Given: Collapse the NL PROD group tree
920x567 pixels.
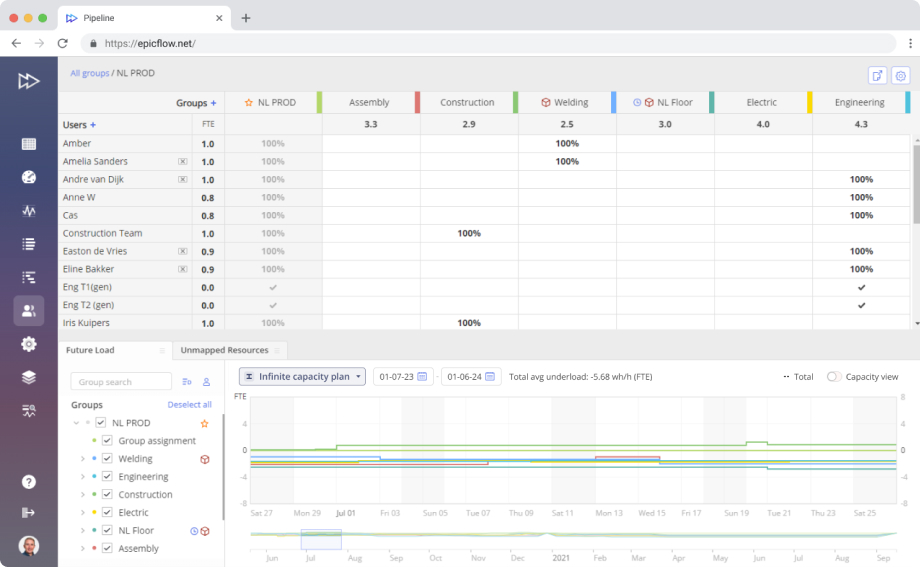Looking at the screenshot, I should pos(76,423).
